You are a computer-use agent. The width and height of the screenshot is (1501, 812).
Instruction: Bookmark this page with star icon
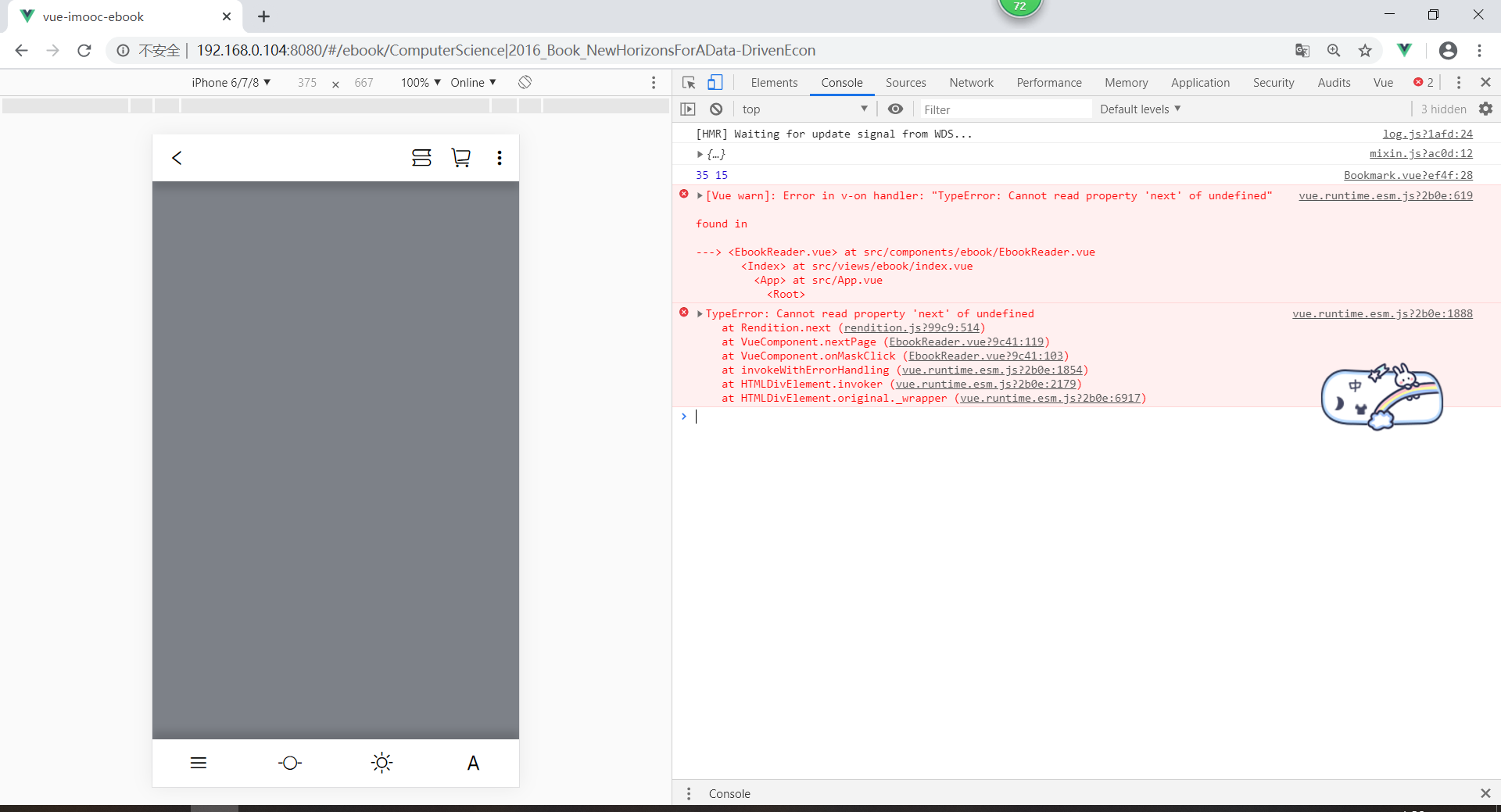1365,50
